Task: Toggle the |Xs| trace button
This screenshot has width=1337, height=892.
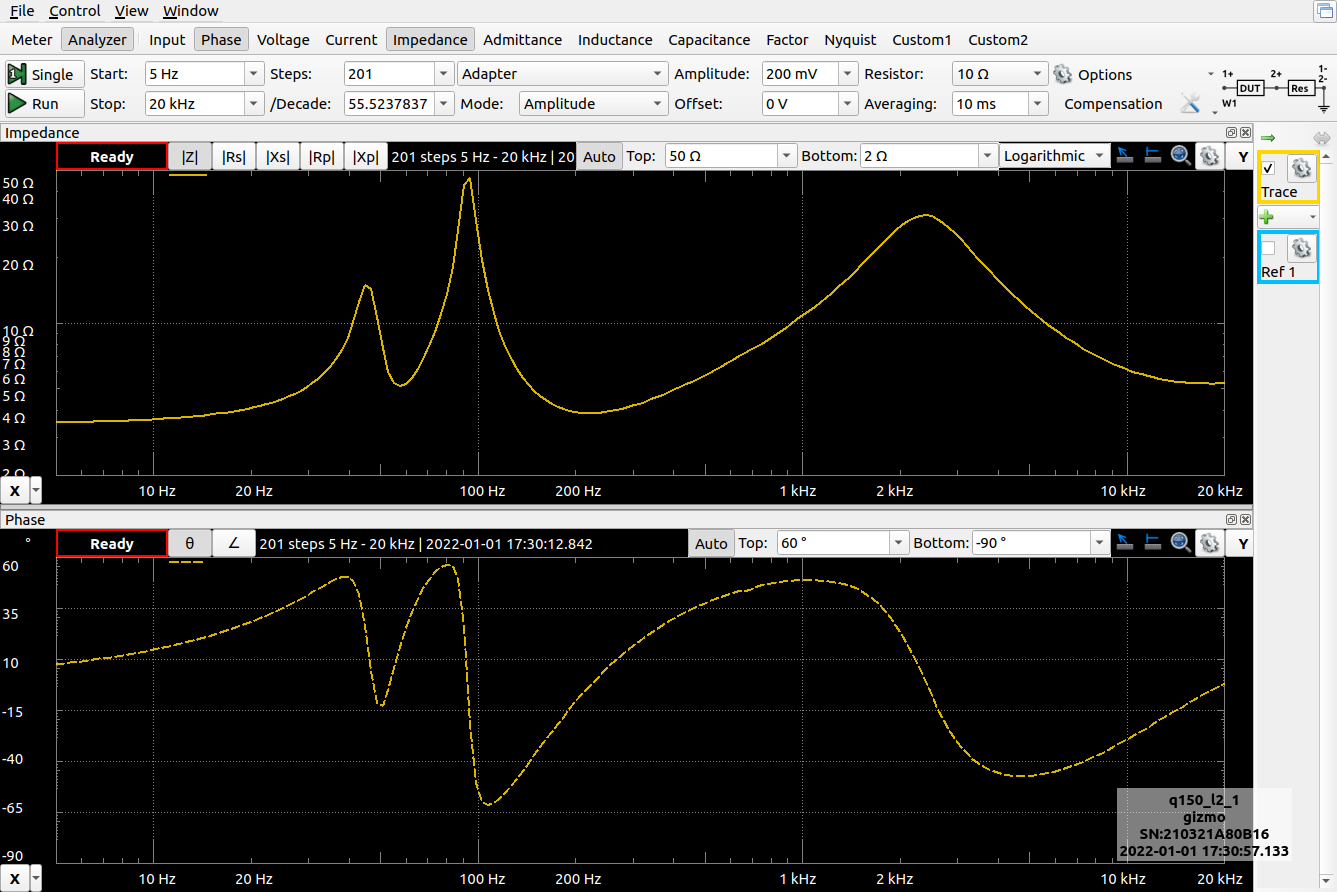Action: 278,156
